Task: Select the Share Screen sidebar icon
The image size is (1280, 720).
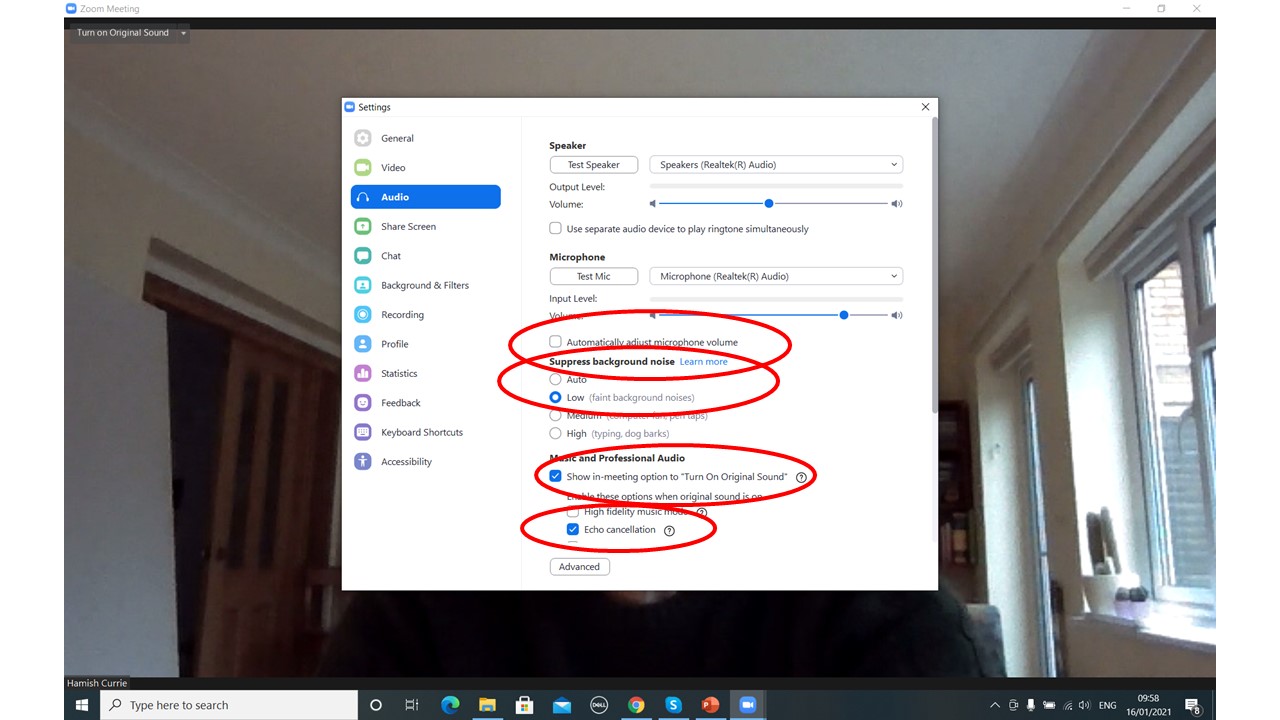Action: click(x=363, y=226)
